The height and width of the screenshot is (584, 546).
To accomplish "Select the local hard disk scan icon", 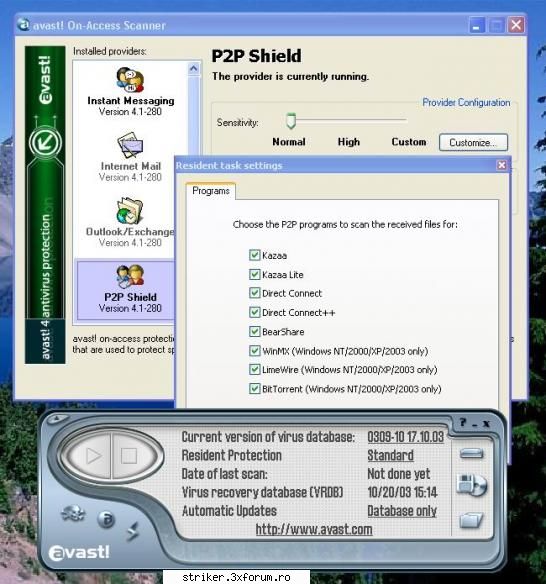I will (x=471, y=454).
